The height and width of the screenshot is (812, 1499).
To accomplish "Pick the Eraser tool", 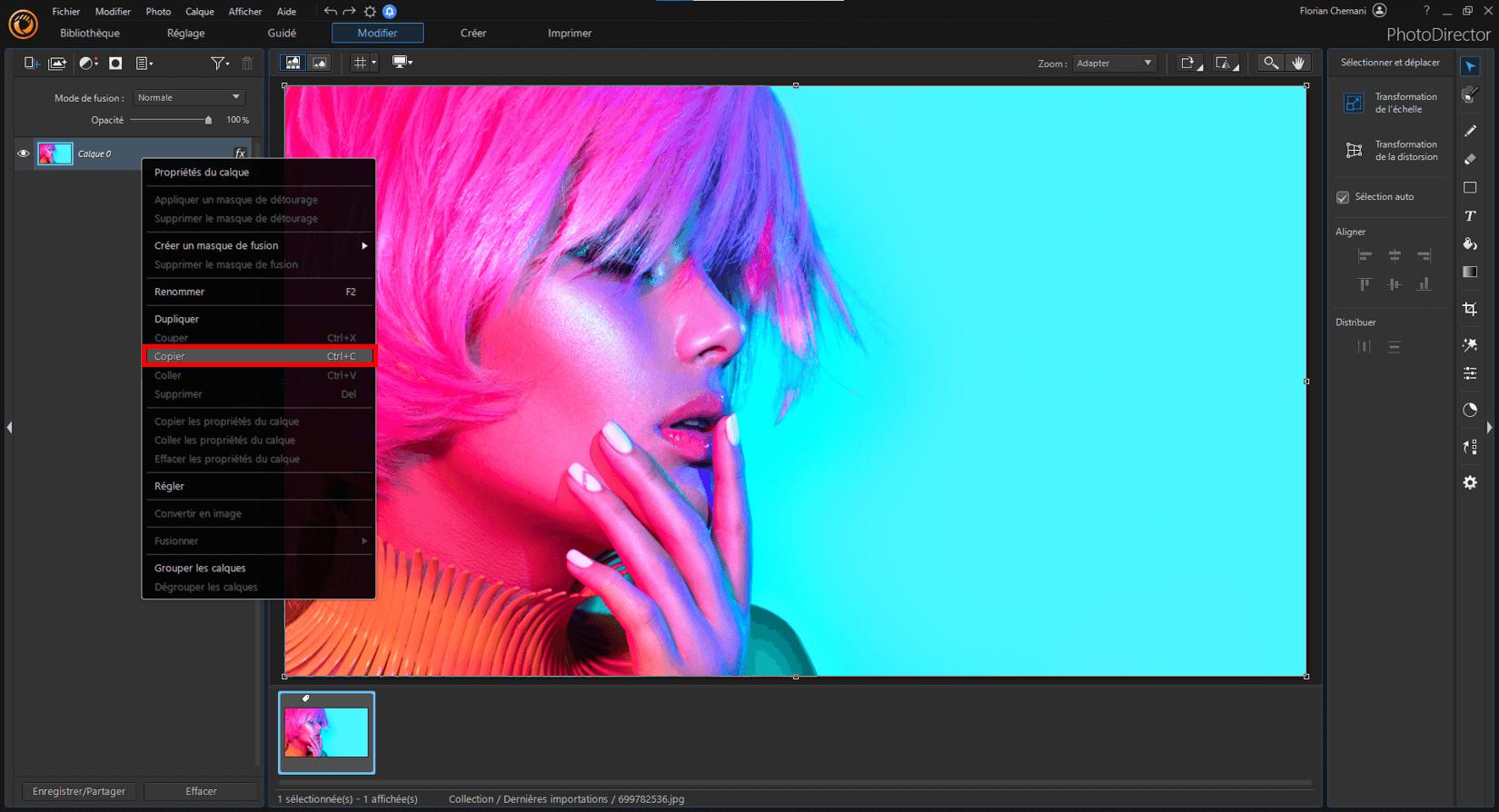I will pos(1470,159).
